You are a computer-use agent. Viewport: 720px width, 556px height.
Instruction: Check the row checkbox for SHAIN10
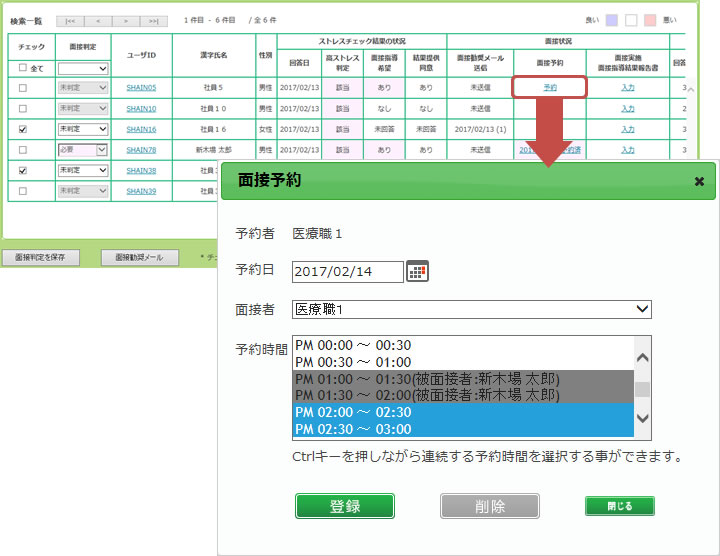(x=22, y=108)
